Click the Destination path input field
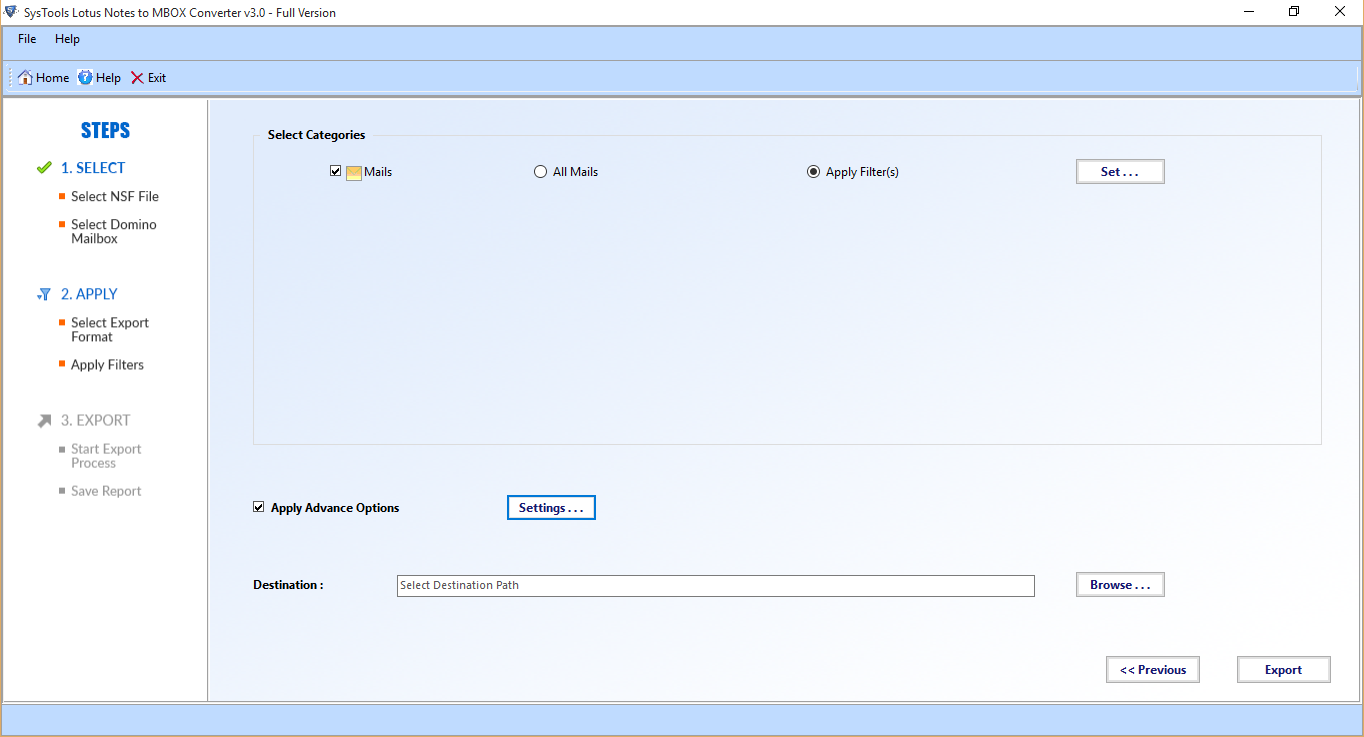Image resolution: width=1364 pixels, height=737 pixels. [716, 586]
